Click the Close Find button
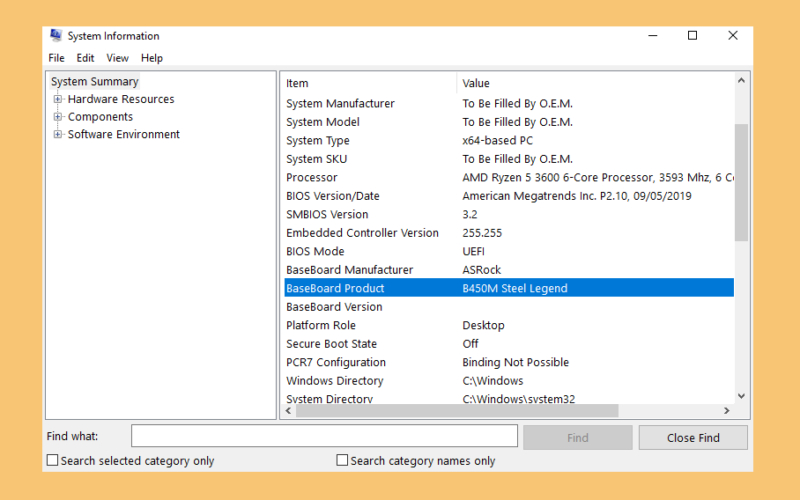Image resolution: width=800 pixels, height=500 pixels. pyautogui.click(x=693, y=438)
